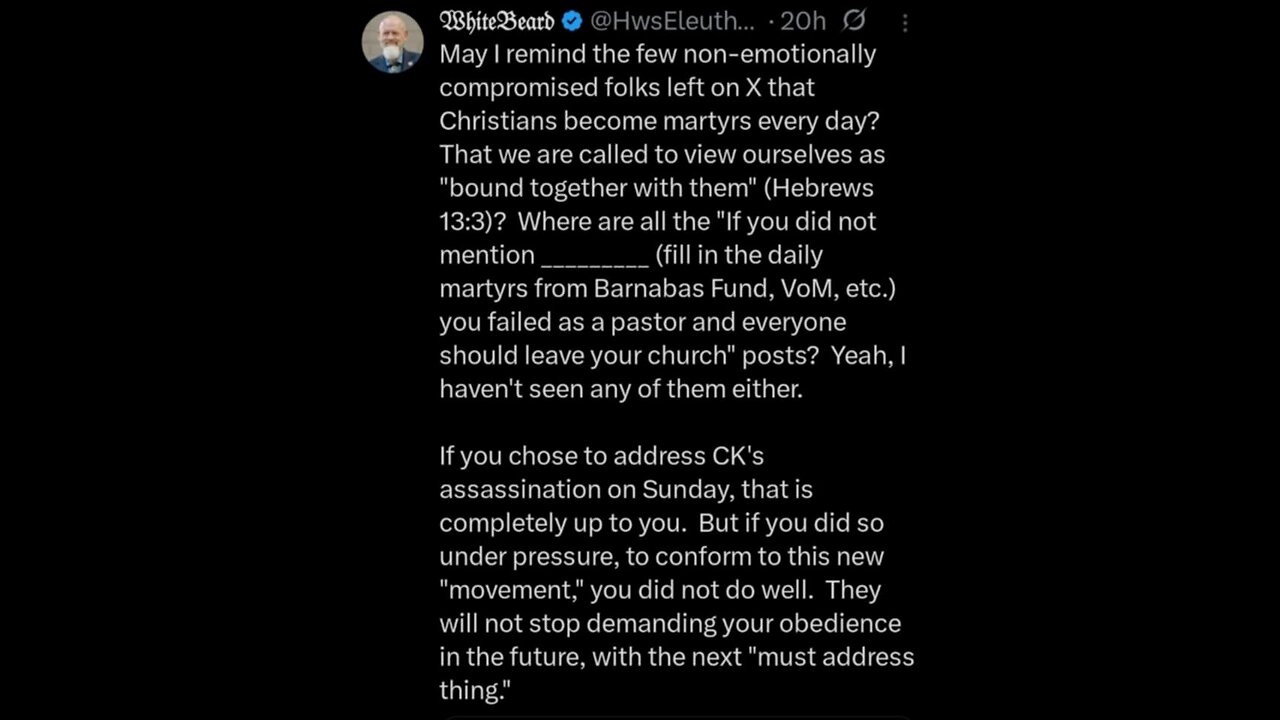The image size is (1280, 720).
Task: Tap the Grok slashed-circle icon
Action: 854,20
